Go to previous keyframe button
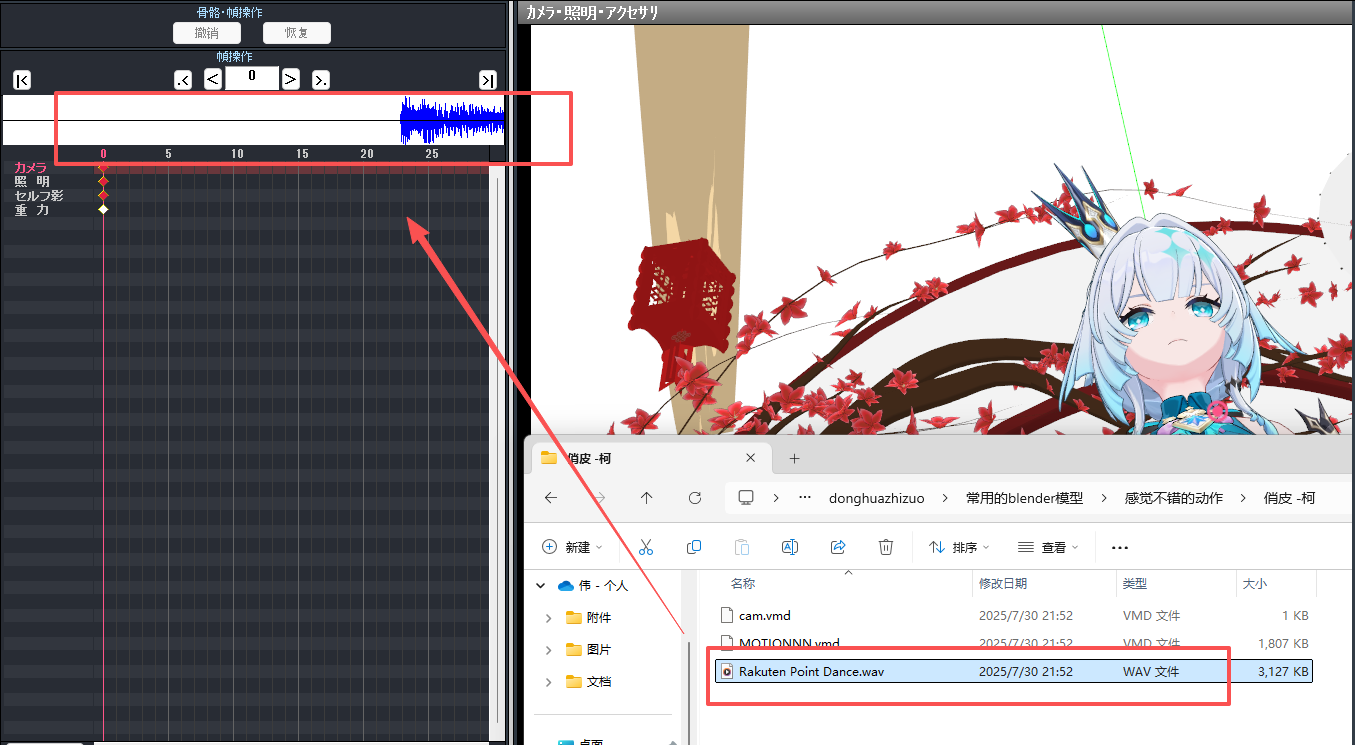Screen dimensions: 1355x745 (183, 80)
